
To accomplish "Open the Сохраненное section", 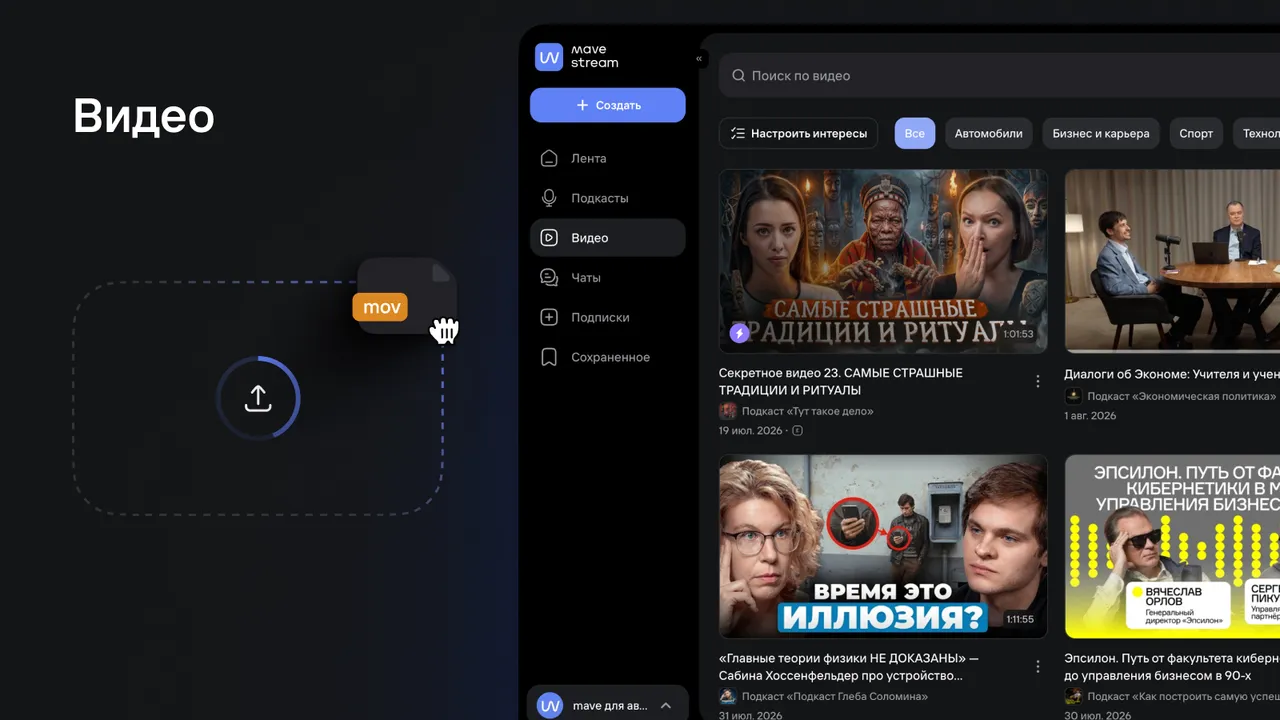I will 608,357.
